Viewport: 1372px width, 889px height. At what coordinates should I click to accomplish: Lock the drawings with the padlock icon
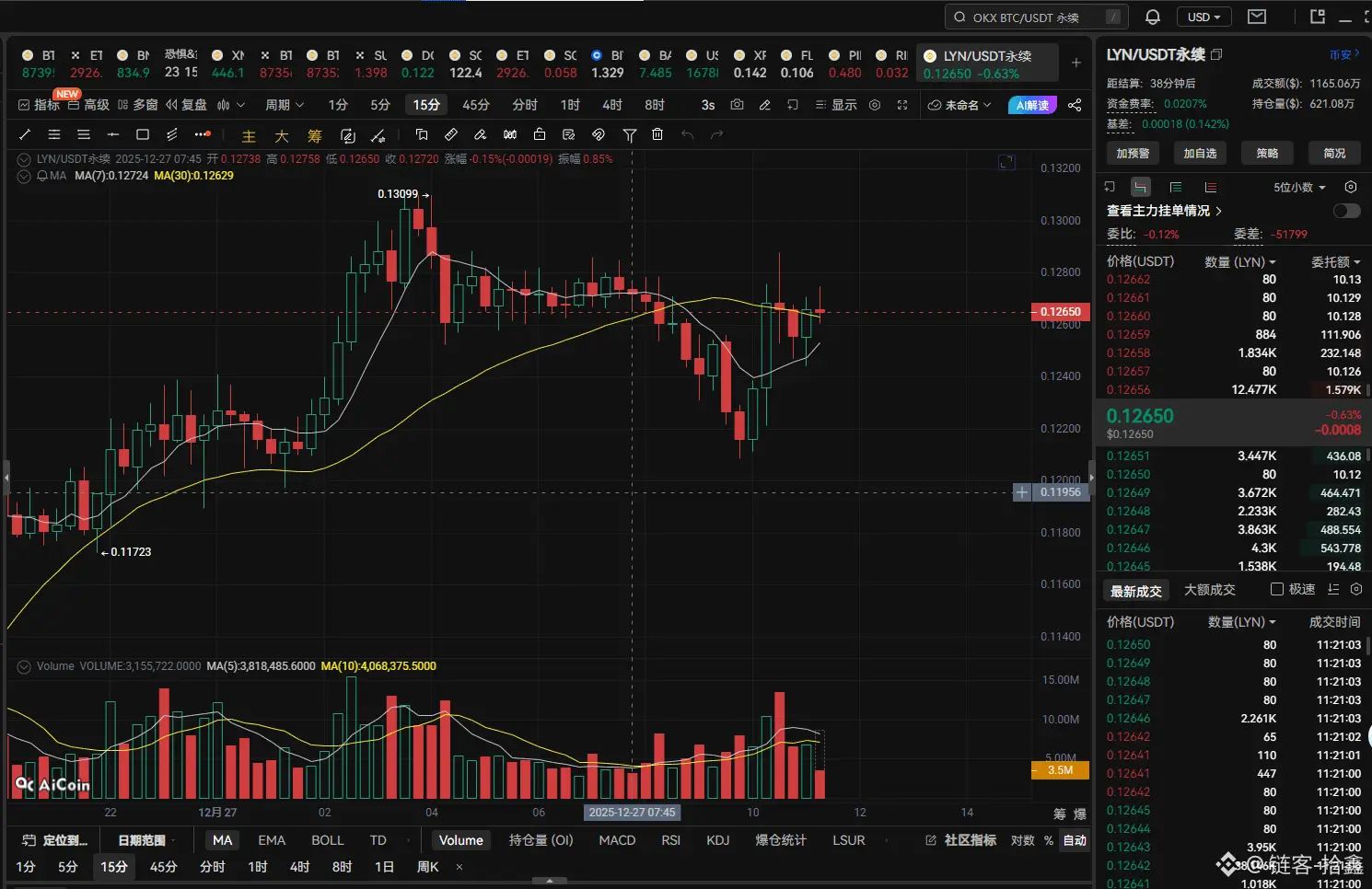(x=540, y=134)
